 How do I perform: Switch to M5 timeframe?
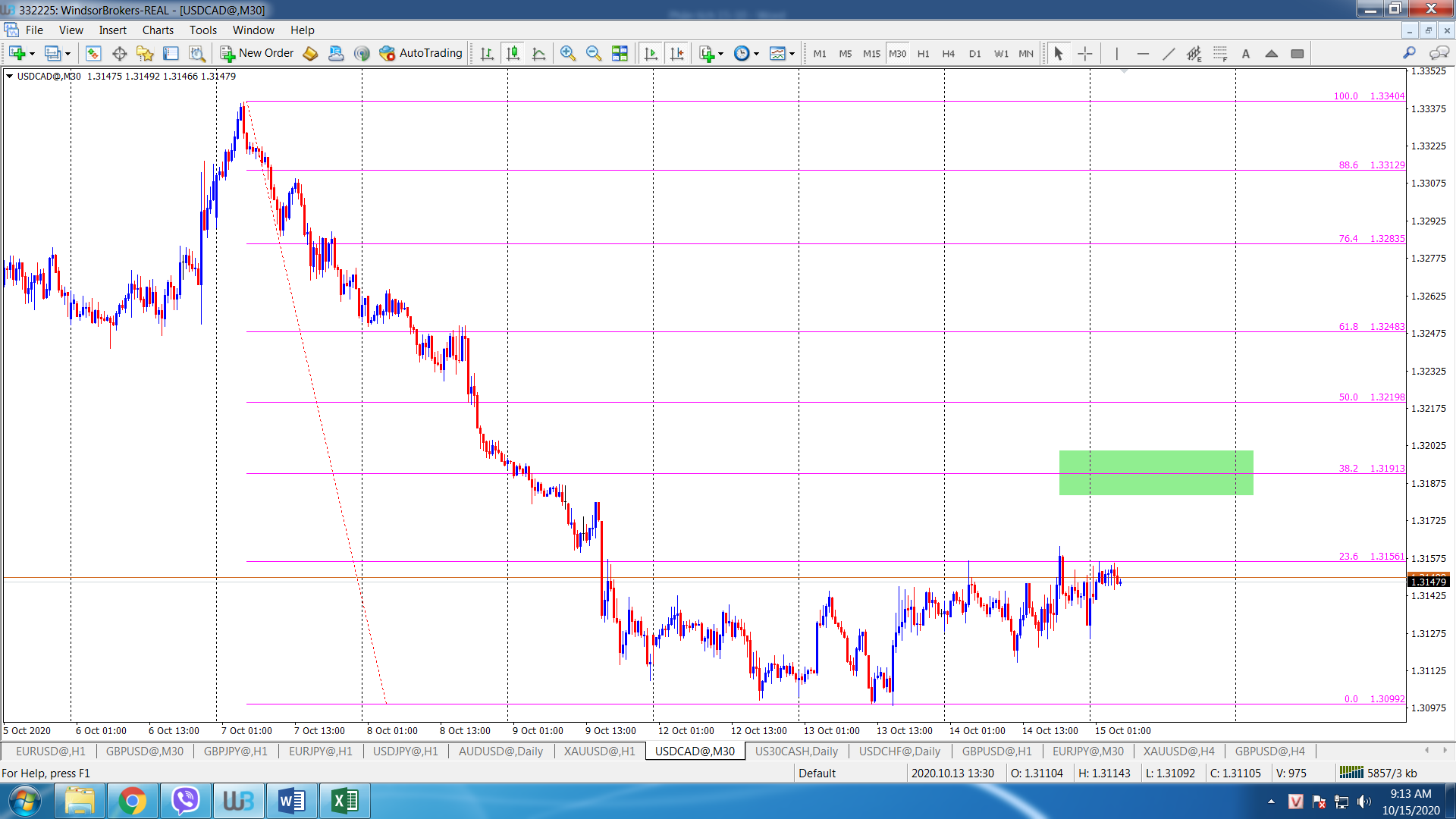pos(846,54)
